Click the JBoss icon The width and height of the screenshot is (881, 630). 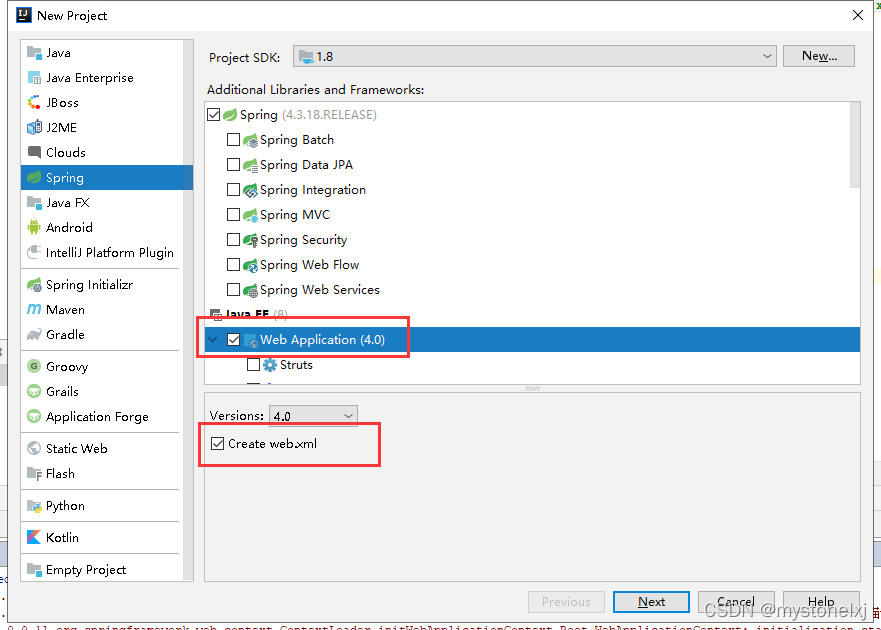(x=34, y=102)
